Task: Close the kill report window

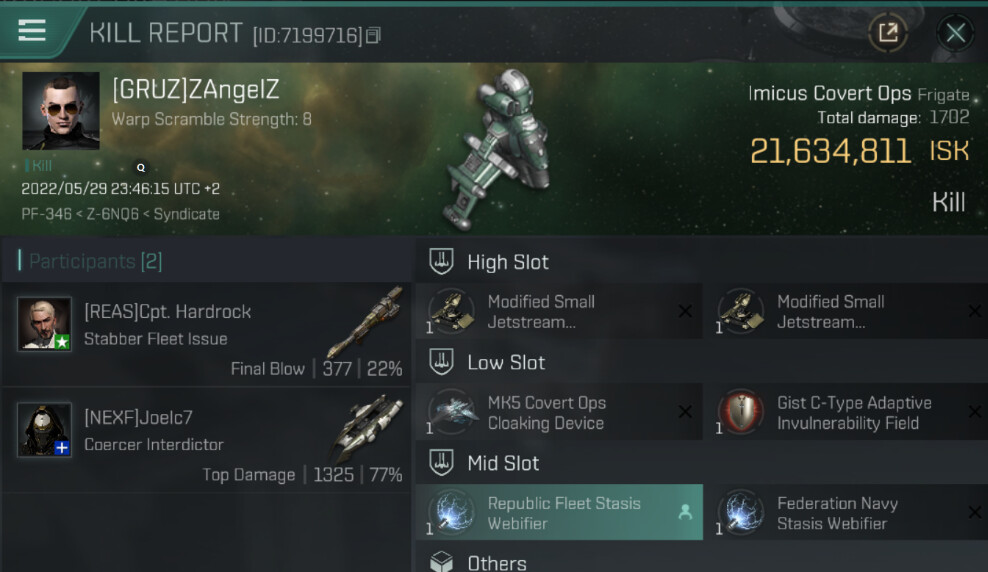Action: (x=955, y=33)
